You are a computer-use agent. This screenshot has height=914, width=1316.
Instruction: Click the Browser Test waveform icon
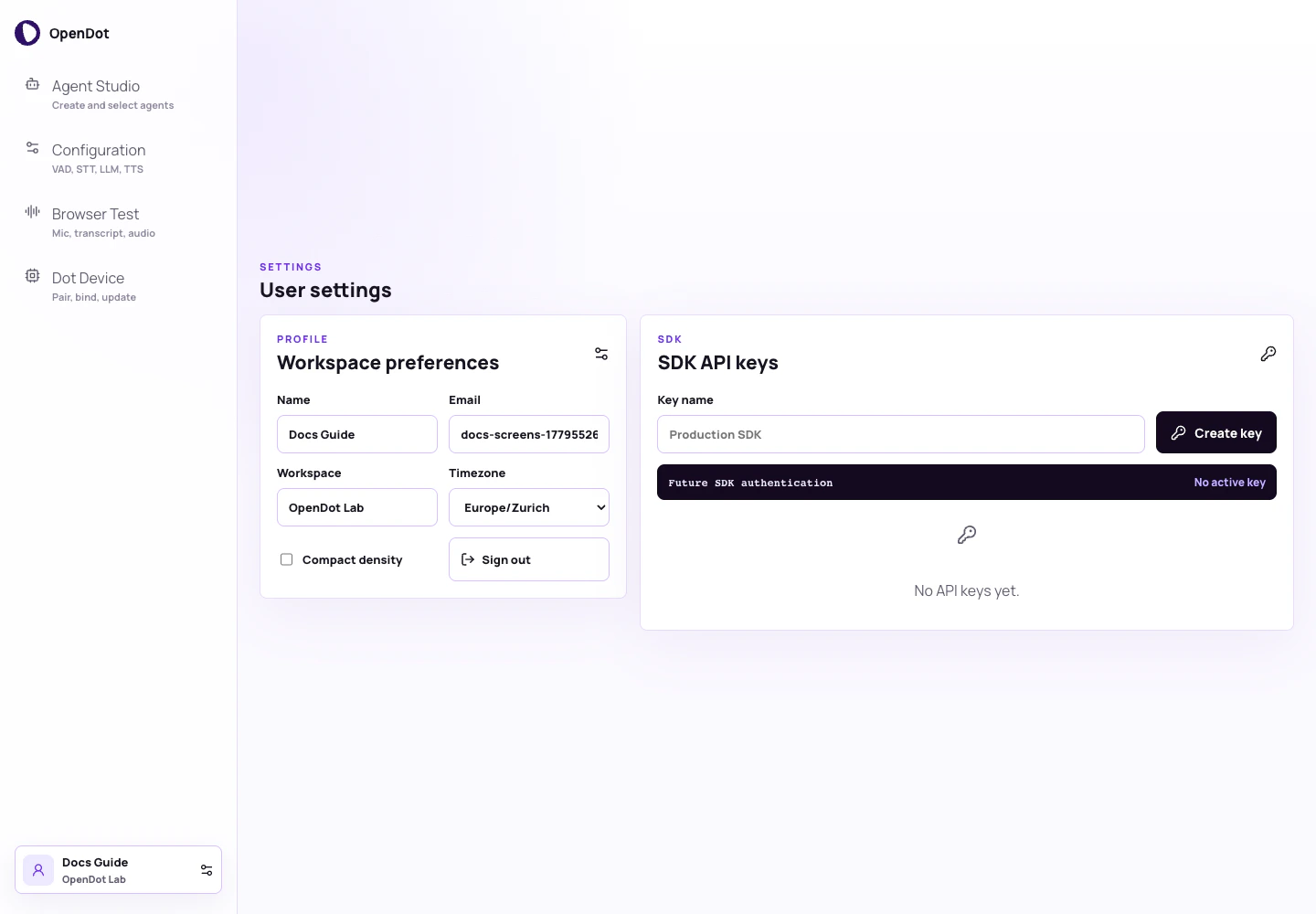pos(32,211)
